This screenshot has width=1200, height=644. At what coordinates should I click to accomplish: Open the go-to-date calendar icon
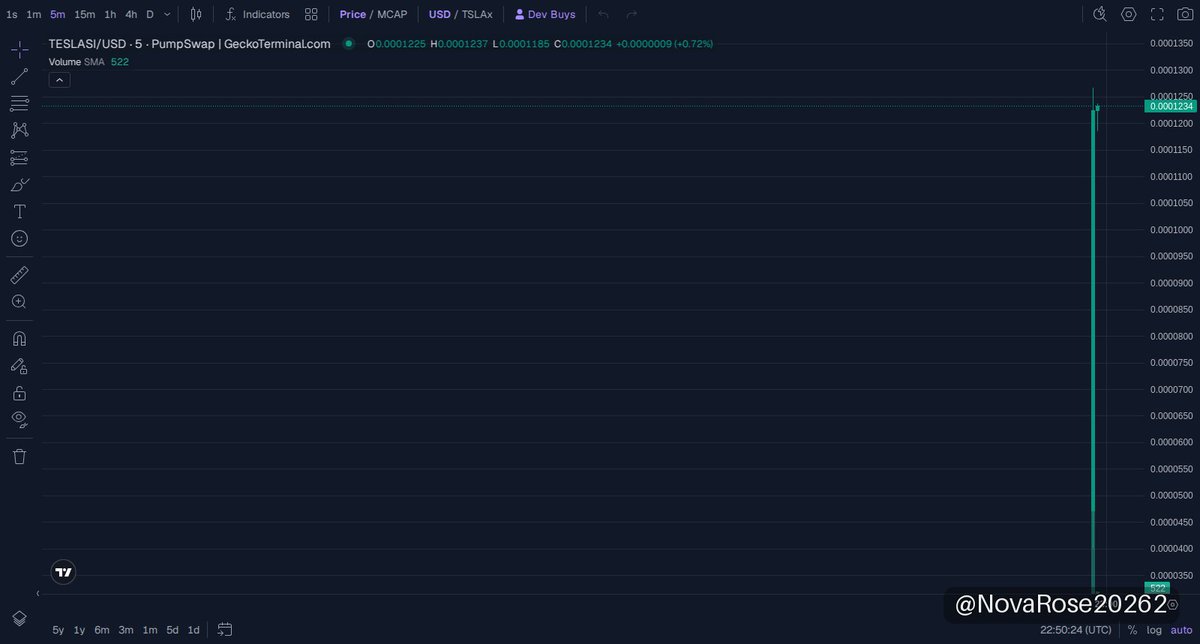(225, 630)
